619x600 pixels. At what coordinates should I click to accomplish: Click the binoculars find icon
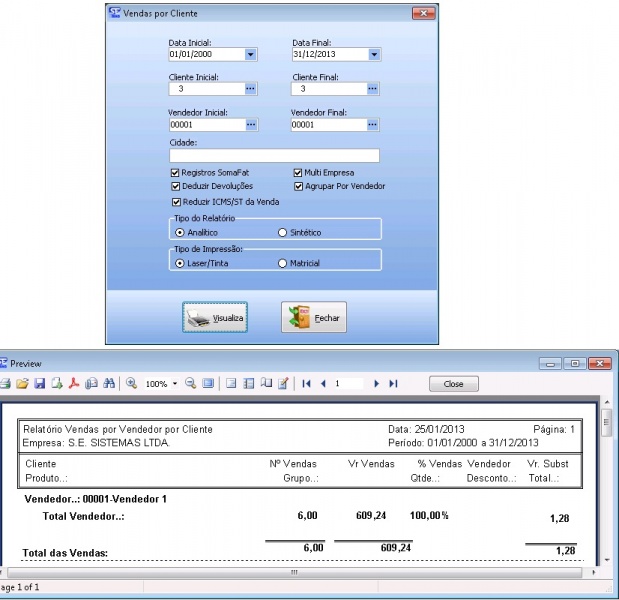[x=107, y=384]
